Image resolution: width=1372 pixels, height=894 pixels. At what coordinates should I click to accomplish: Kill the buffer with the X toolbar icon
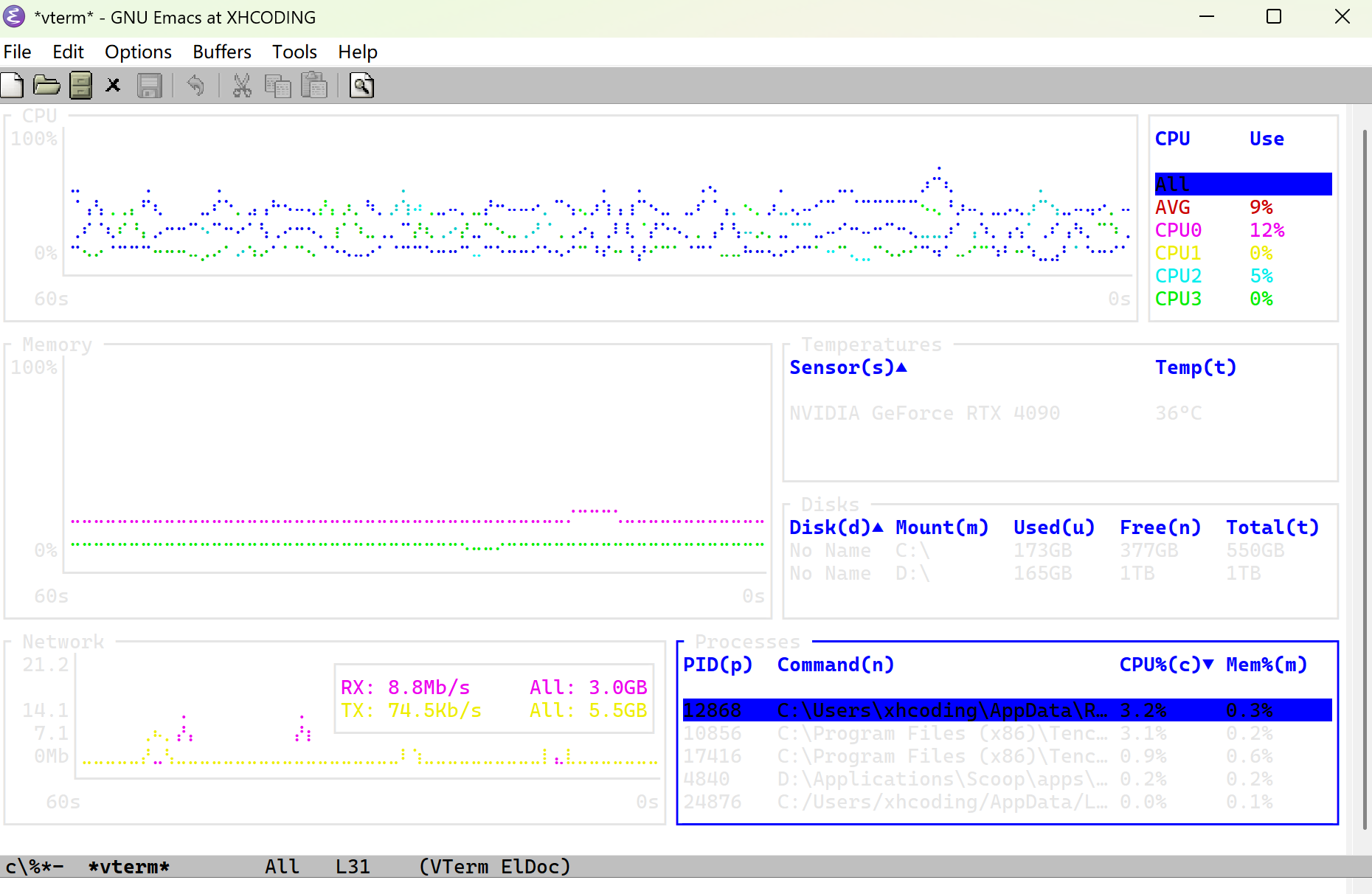[x=113, y=85]
